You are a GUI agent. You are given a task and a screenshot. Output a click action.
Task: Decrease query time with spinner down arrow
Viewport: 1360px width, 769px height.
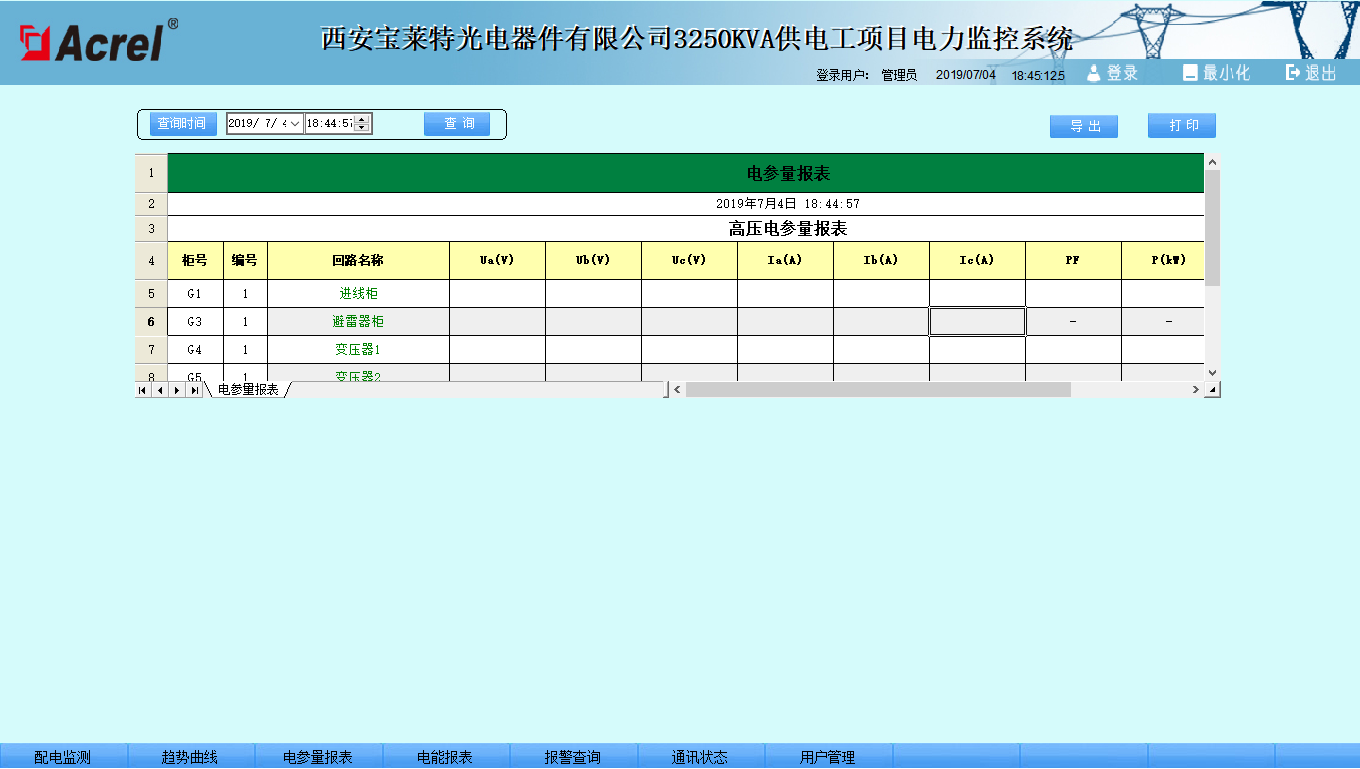(x=362, y=128)
